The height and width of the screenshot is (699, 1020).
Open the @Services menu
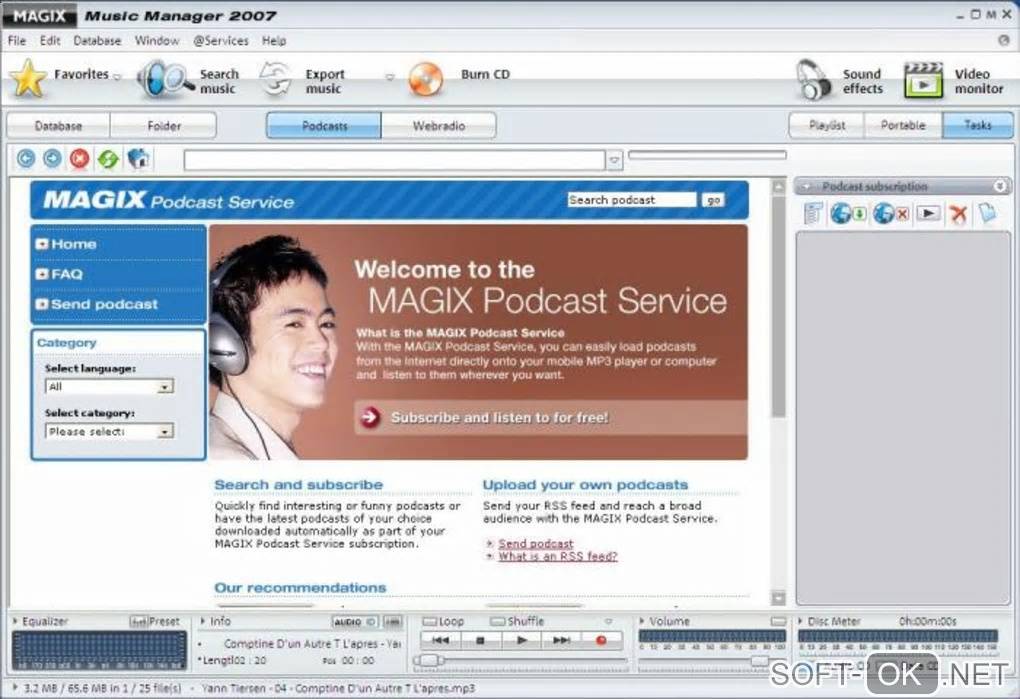point(221,40)
